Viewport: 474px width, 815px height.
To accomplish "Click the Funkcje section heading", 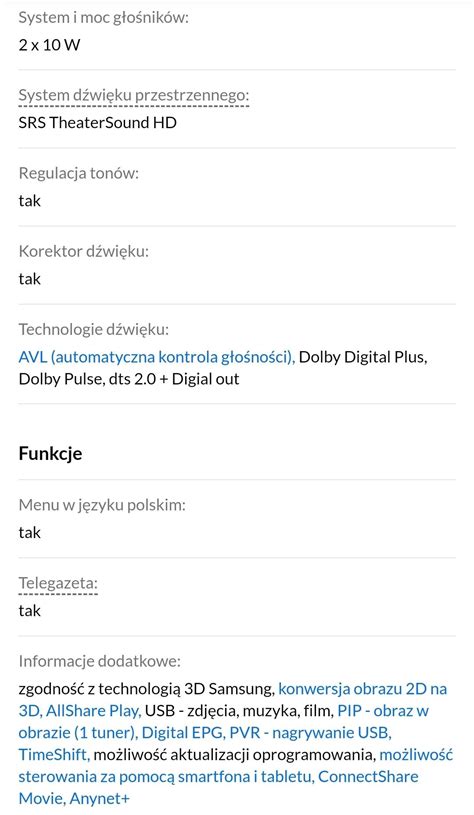I will tap(50, 453).
